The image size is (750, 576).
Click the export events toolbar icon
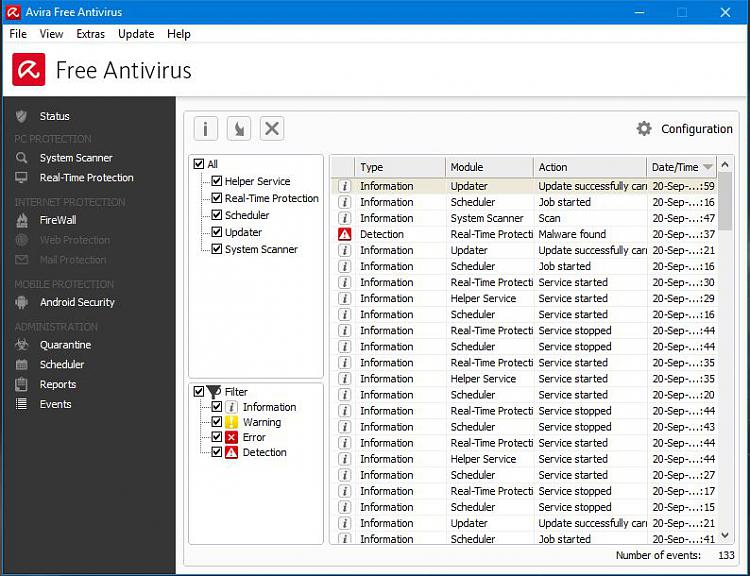coord(239,129)
